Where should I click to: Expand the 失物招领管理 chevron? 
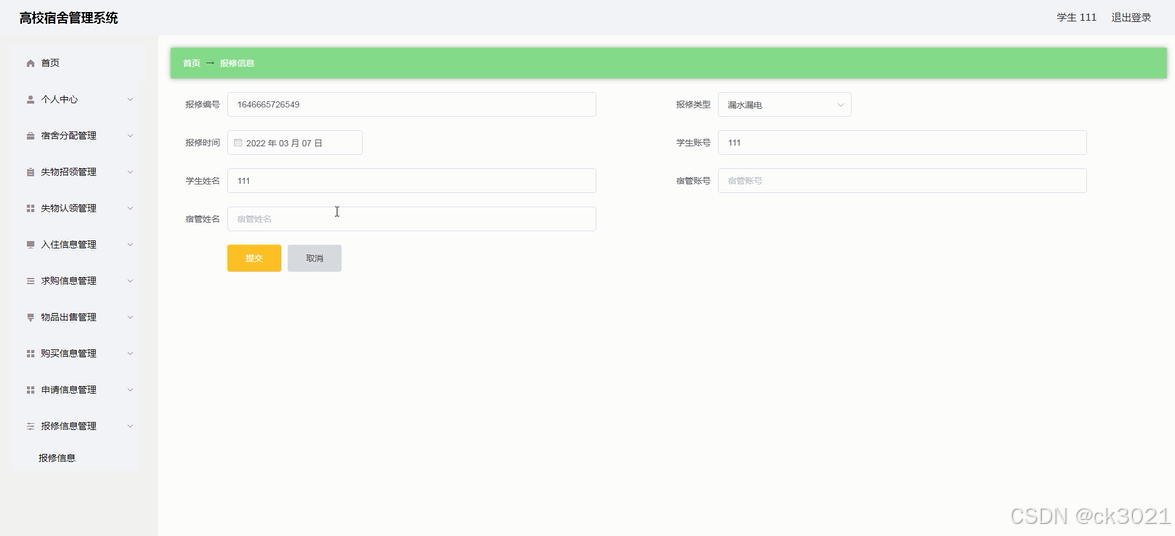coord(130,172)
